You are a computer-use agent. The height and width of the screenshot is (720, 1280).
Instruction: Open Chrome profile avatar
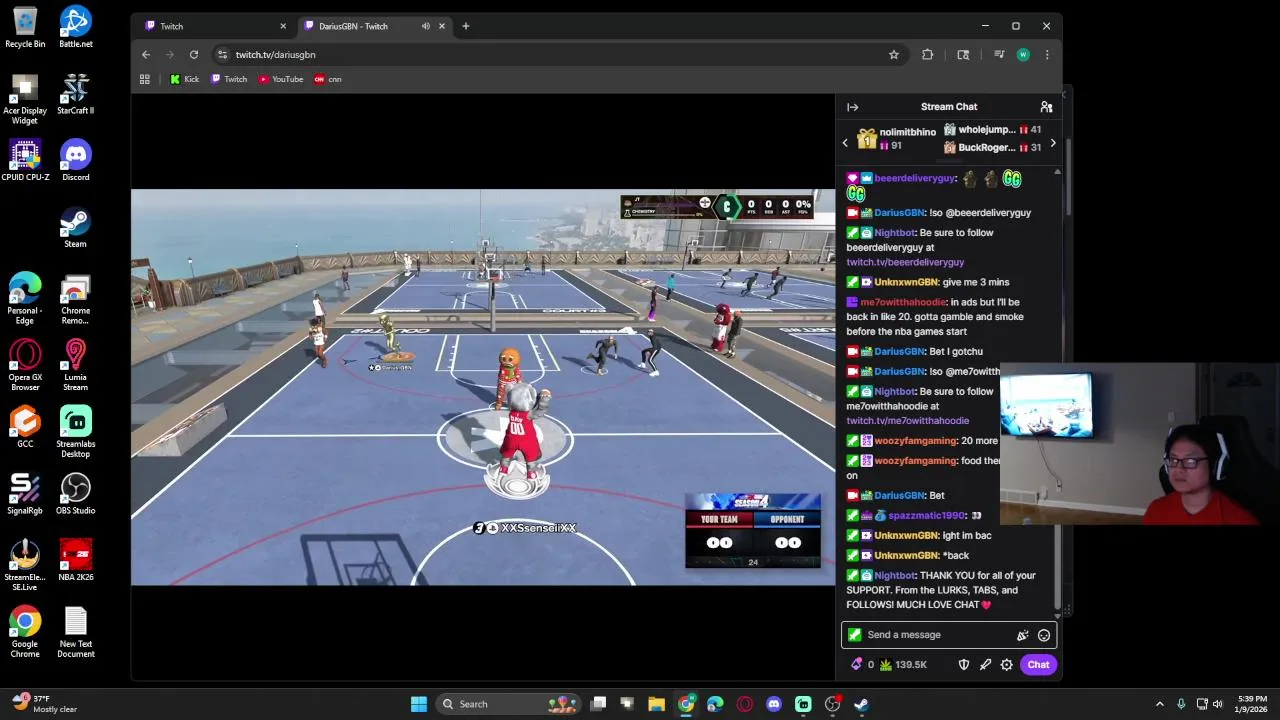pos(1023,55)
